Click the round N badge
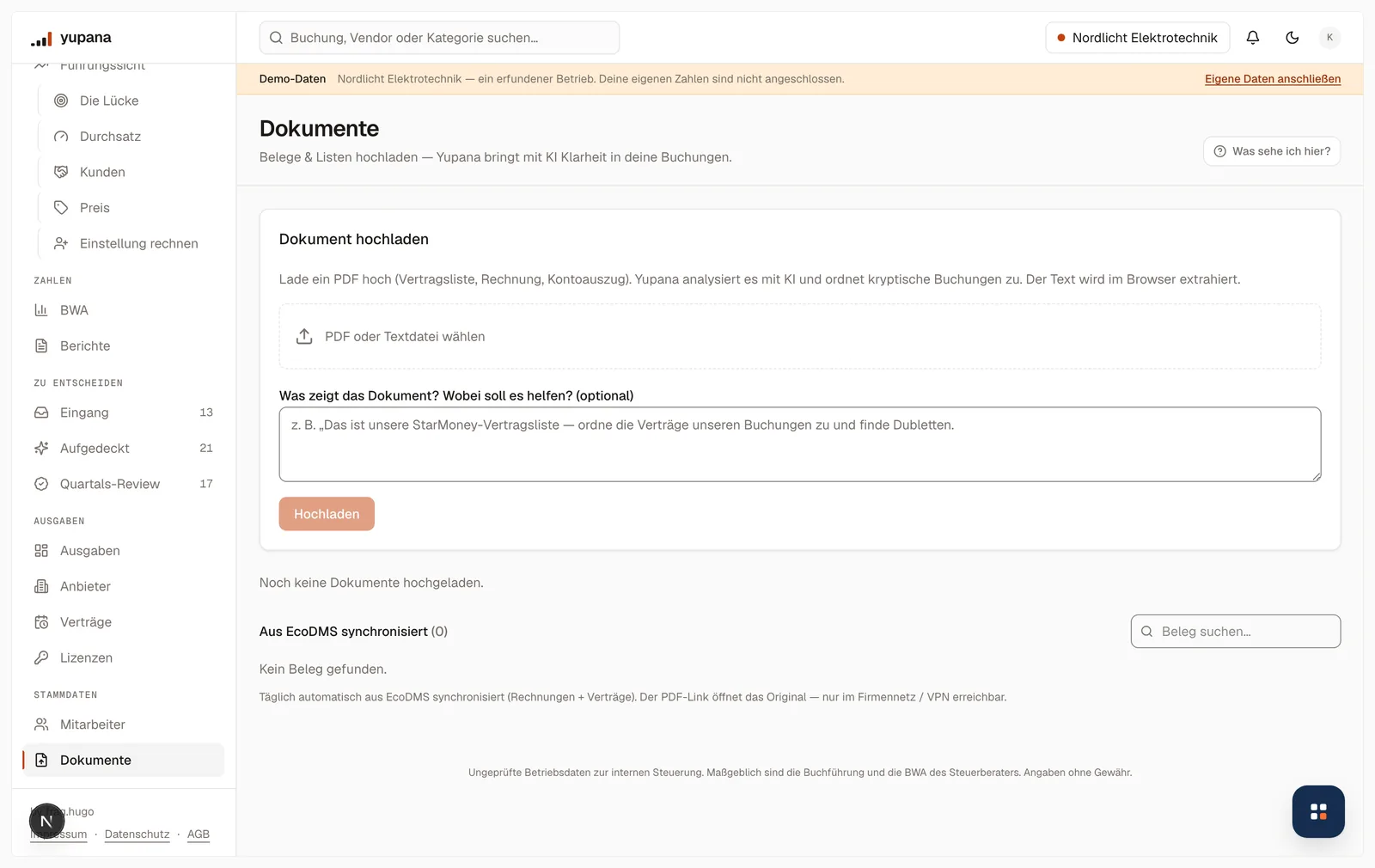The height and width of the screenshot is (868, 1375). coord(47,822)
